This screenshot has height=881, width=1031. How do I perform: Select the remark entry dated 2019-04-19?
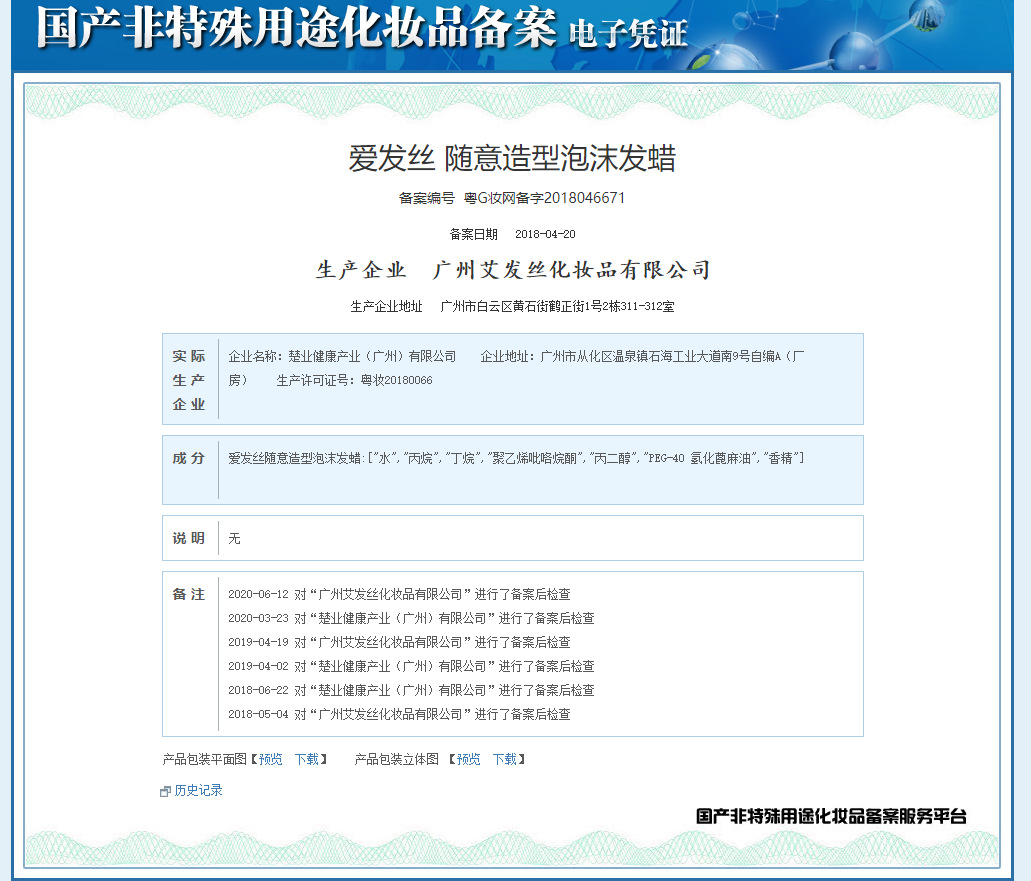pos(399,642)
